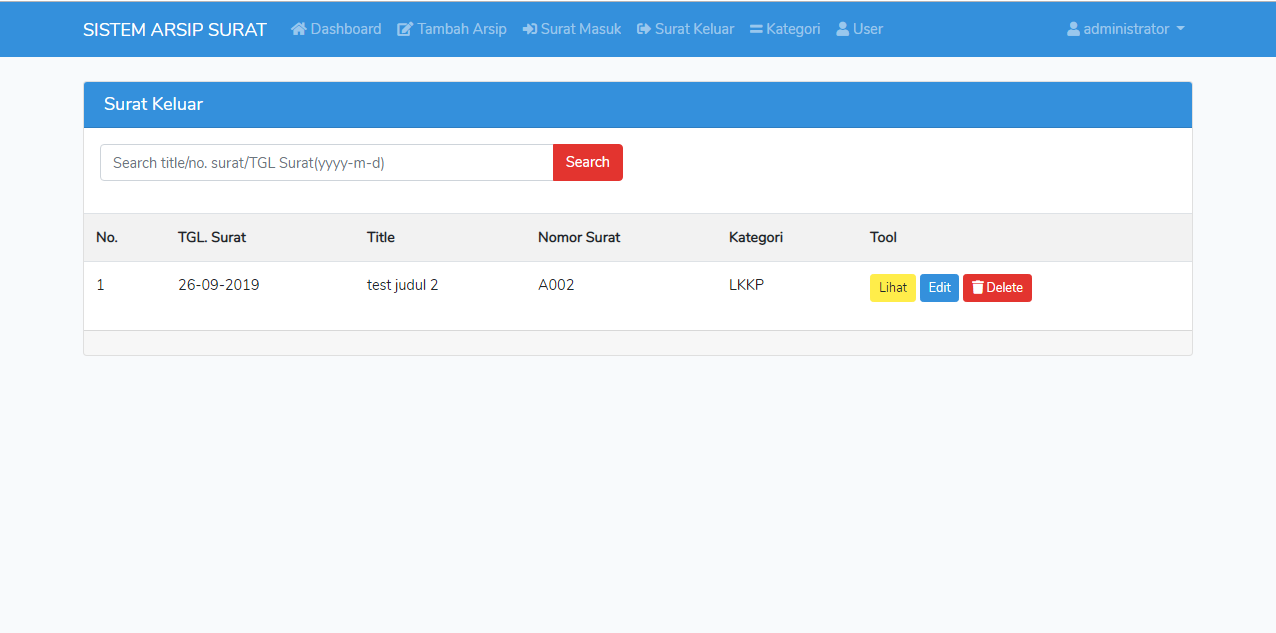
Task: Click the blue Edit button
Action: tap(939, 288)
